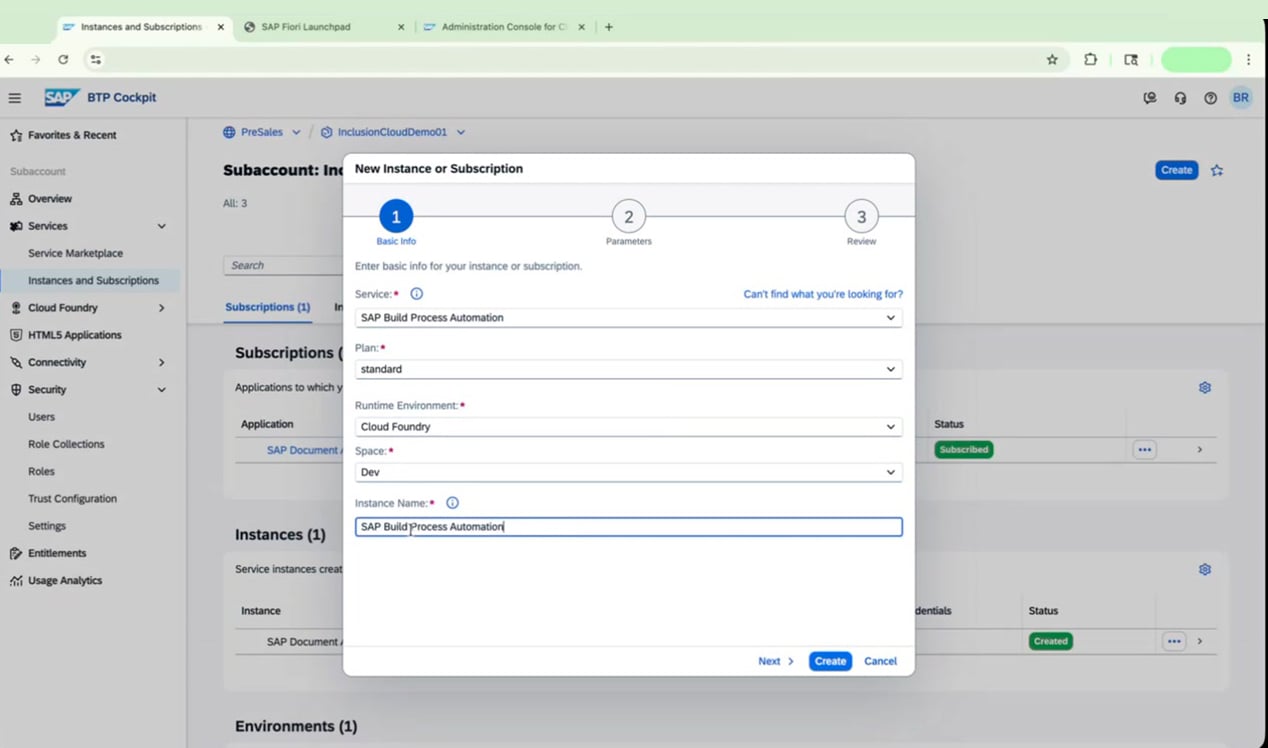
Task: Open Role Collections in sidebar
Action: pyautogui.click(x=66, y=444)
